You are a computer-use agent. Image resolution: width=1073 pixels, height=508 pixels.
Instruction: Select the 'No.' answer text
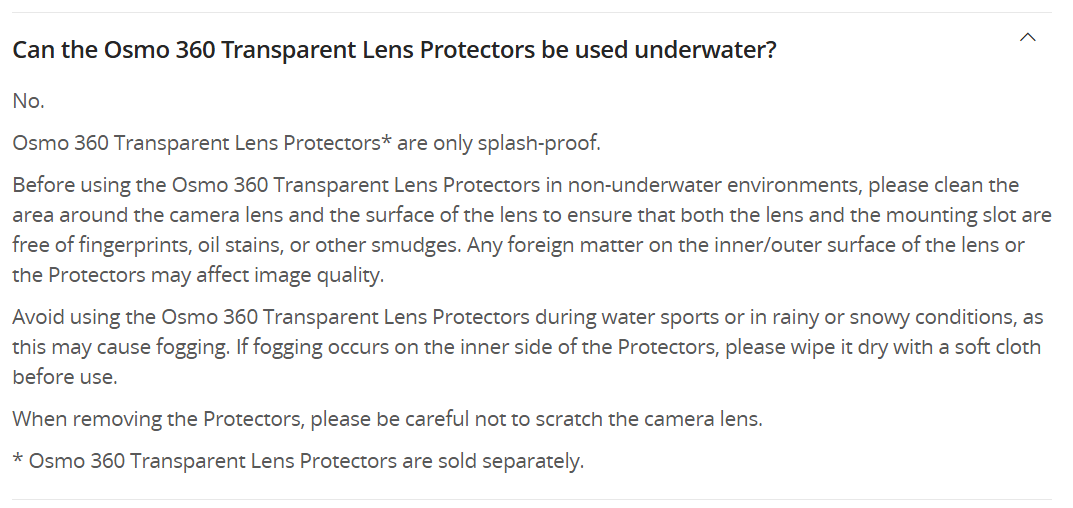[x=28, y=101]
